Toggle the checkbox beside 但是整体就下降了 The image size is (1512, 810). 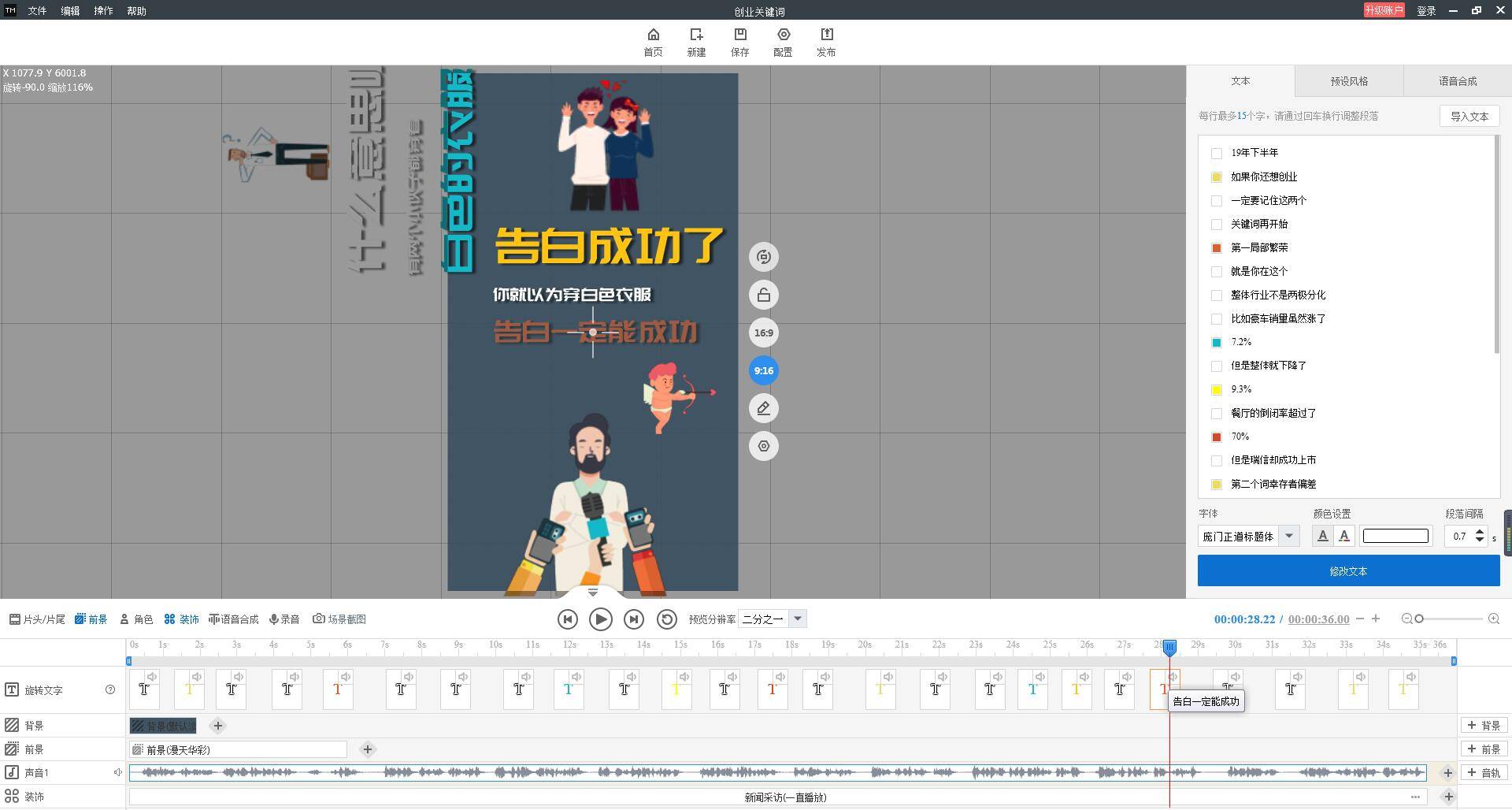pos(1217,366)
